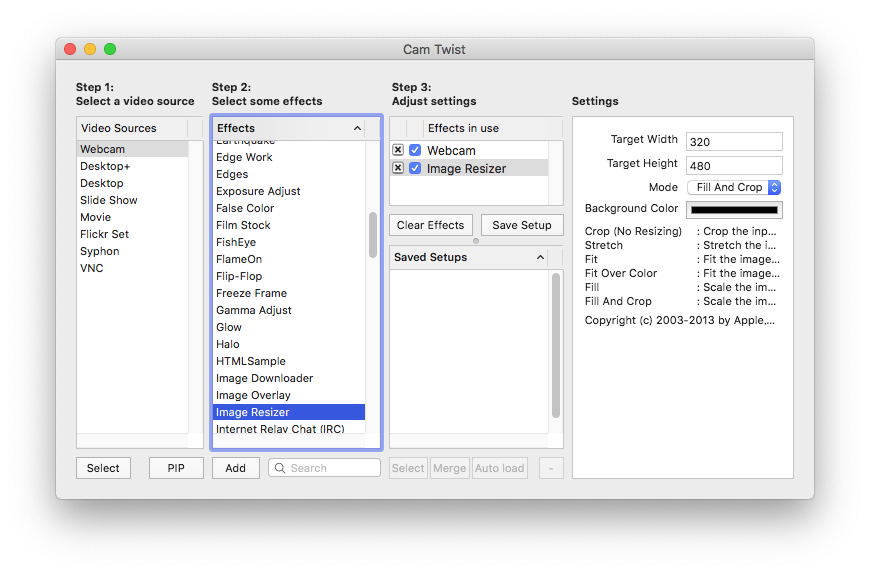Select the FlameOn effect
Screen dimensions: 870x573
tap(289, 260)
